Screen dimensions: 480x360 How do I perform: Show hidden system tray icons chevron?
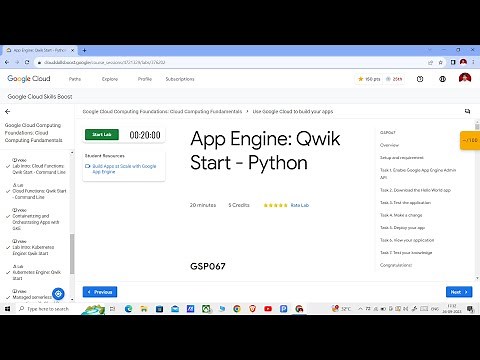(360, 309)
